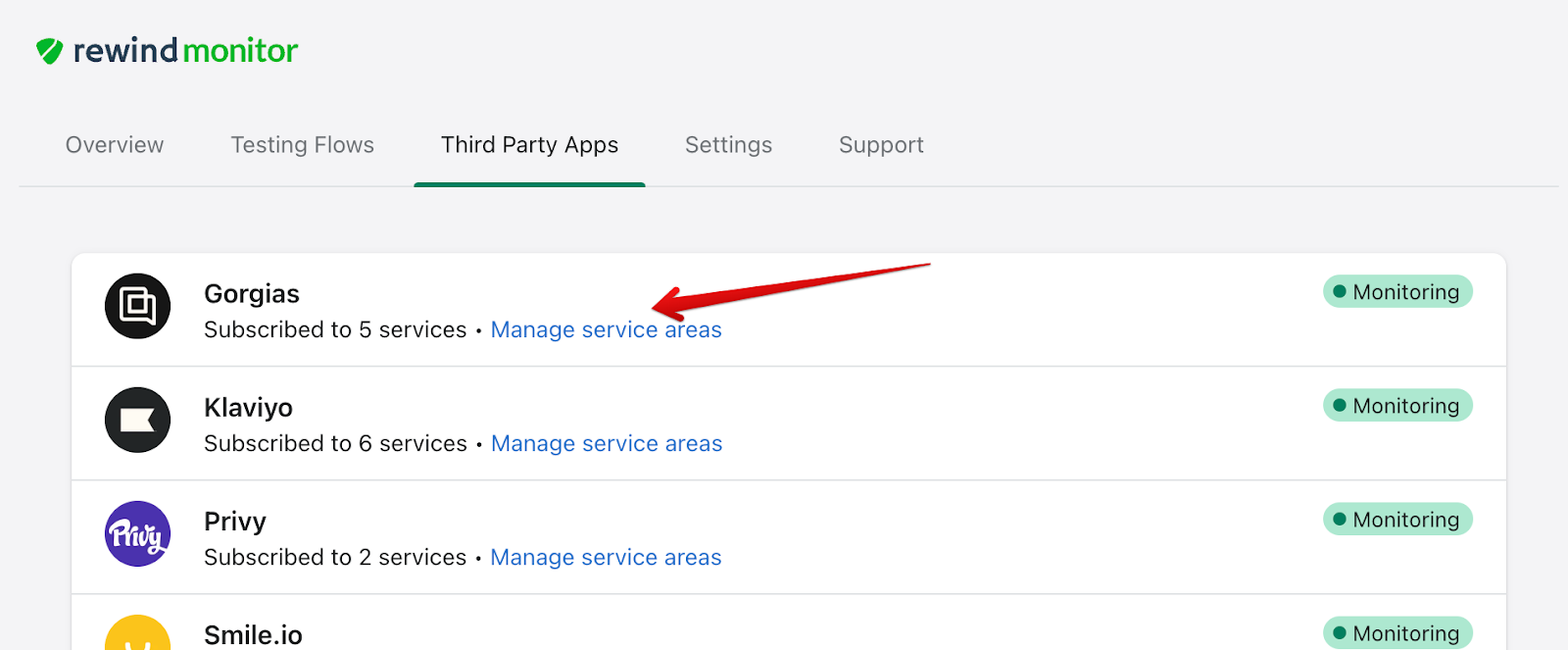The height and width of the screenshot is (650, 1568).
Task: Open the Support tab
Action: 881,145
